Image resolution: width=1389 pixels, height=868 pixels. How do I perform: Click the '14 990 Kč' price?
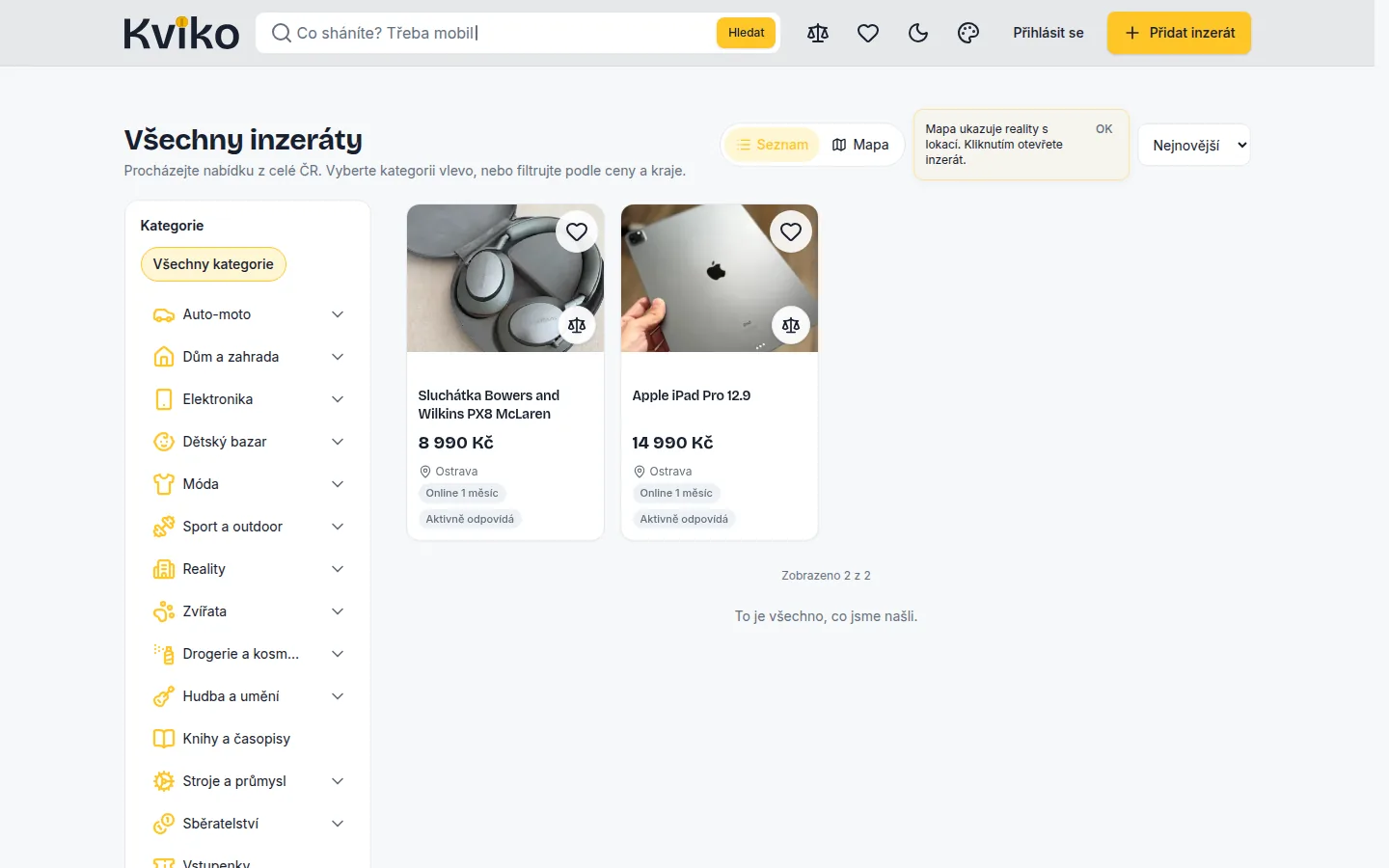coord(673,443)
